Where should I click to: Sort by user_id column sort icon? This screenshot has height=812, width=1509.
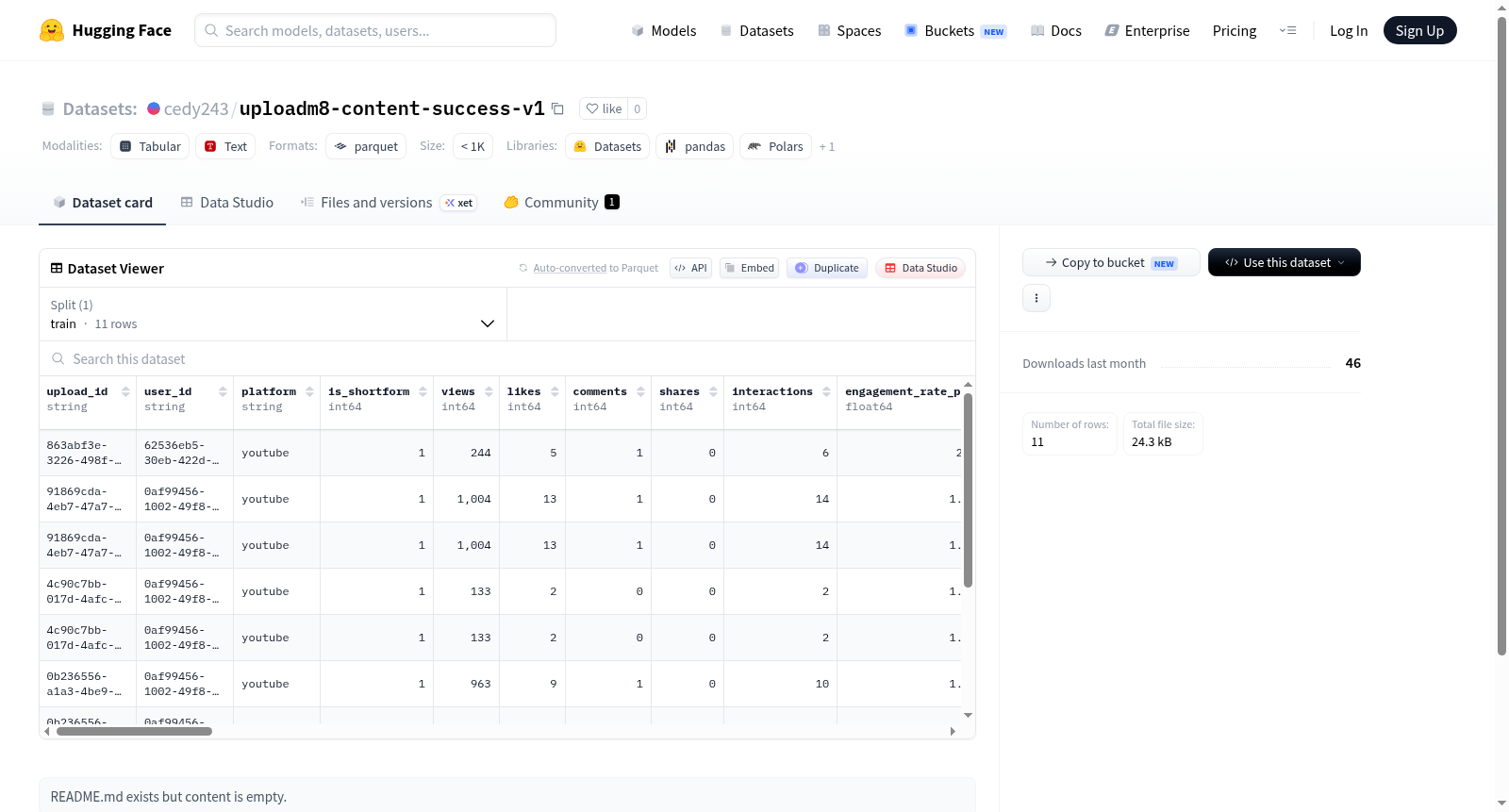(x=223, y=391)
